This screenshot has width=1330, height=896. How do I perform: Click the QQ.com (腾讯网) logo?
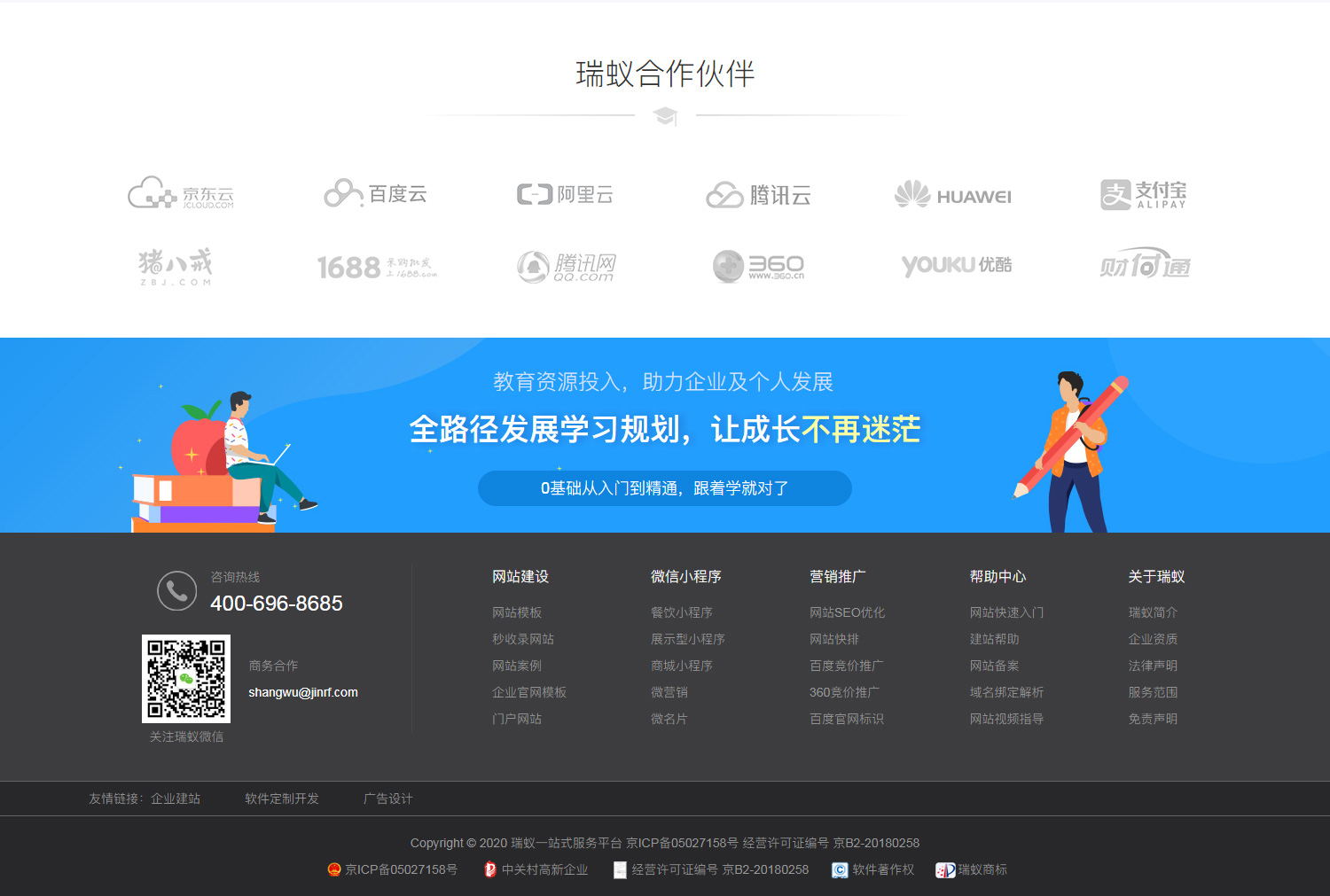(566, 267)
